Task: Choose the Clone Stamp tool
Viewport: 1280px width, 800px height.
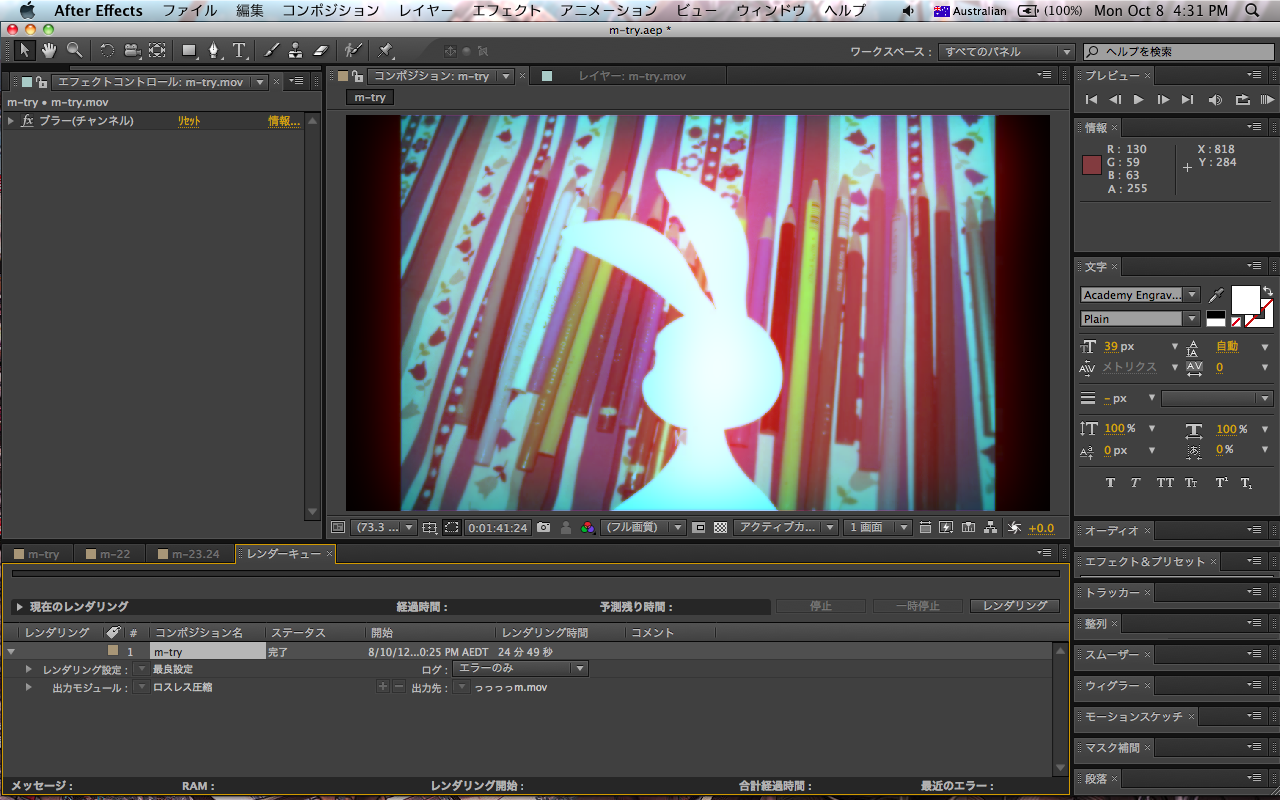Action: point(295,50)
